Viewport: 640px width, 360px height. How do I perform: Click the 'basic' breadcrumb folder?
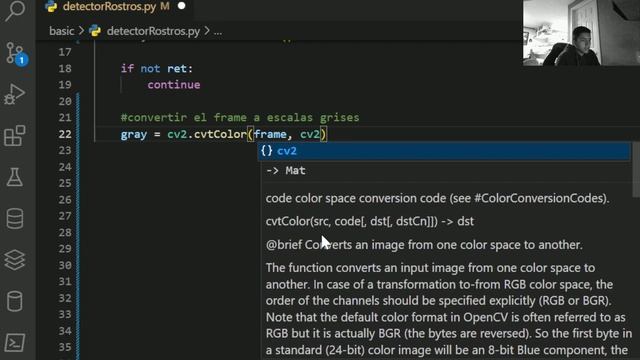click(62, 31)
